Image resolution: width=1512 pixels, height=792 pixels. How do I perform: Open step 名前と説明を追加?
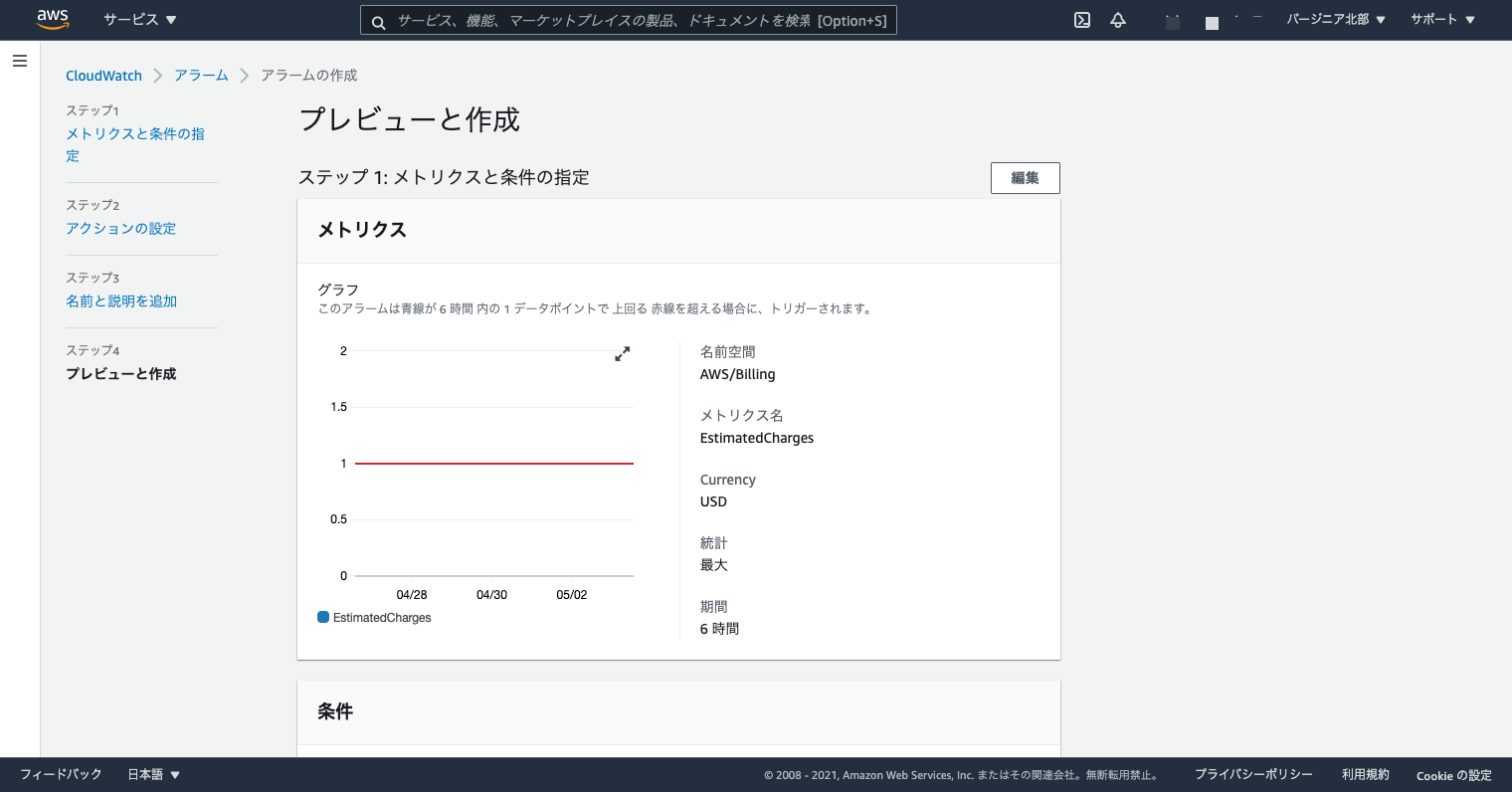coord(121,301)
